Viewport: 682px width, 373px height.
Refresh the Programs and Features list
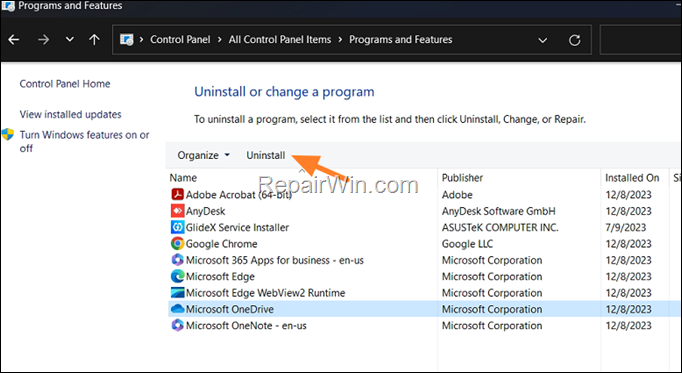pos(575,40)
